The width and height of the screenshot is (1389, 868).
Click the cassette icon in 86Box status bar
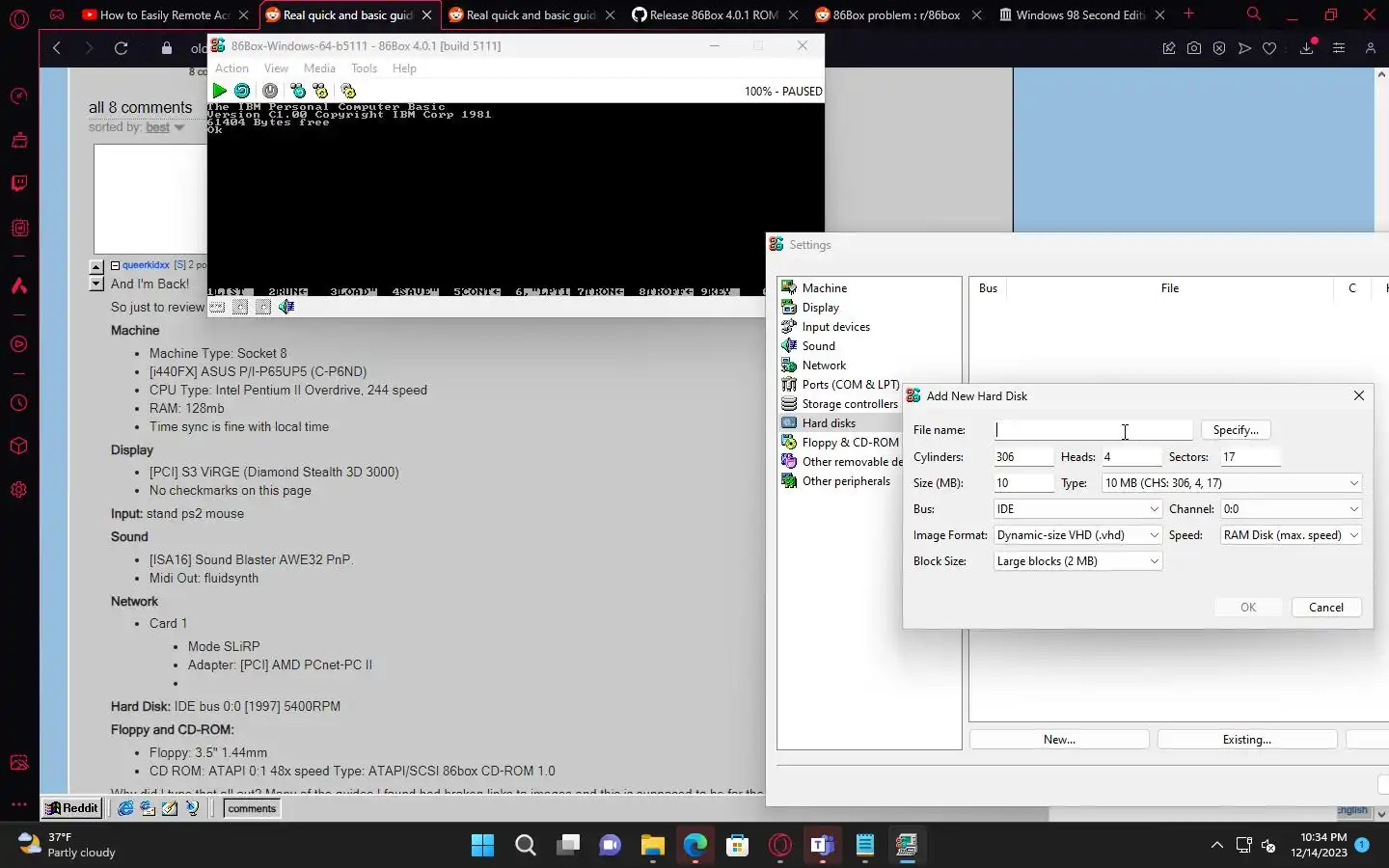(217, 307)
